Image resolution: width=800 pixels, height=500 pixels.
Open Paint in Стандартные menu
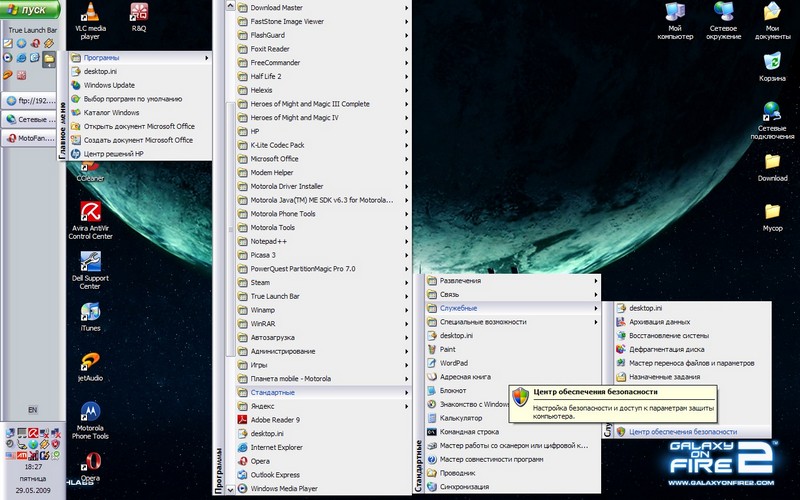(512, 349)
